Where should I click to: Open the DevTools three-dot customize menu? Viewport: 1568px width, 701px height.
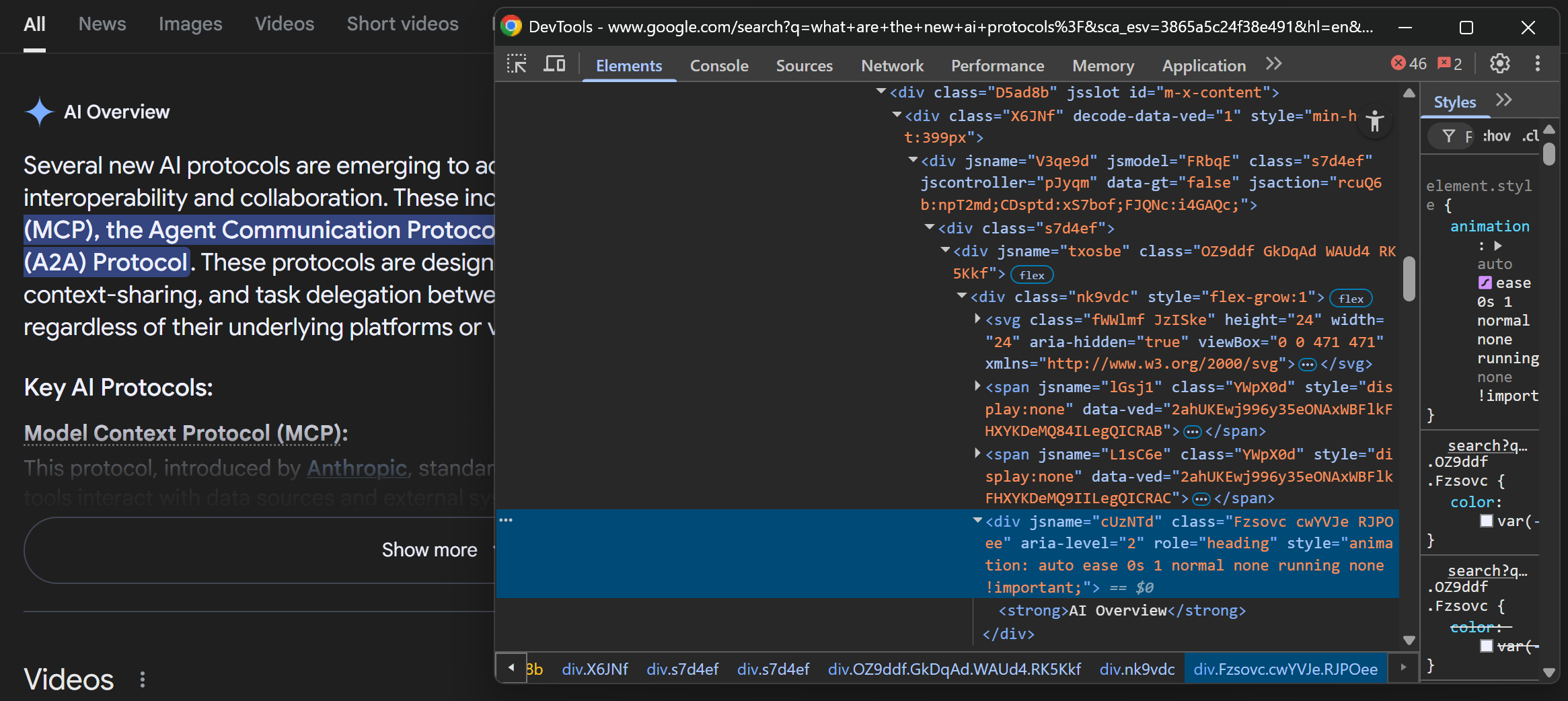point(1538,64)
